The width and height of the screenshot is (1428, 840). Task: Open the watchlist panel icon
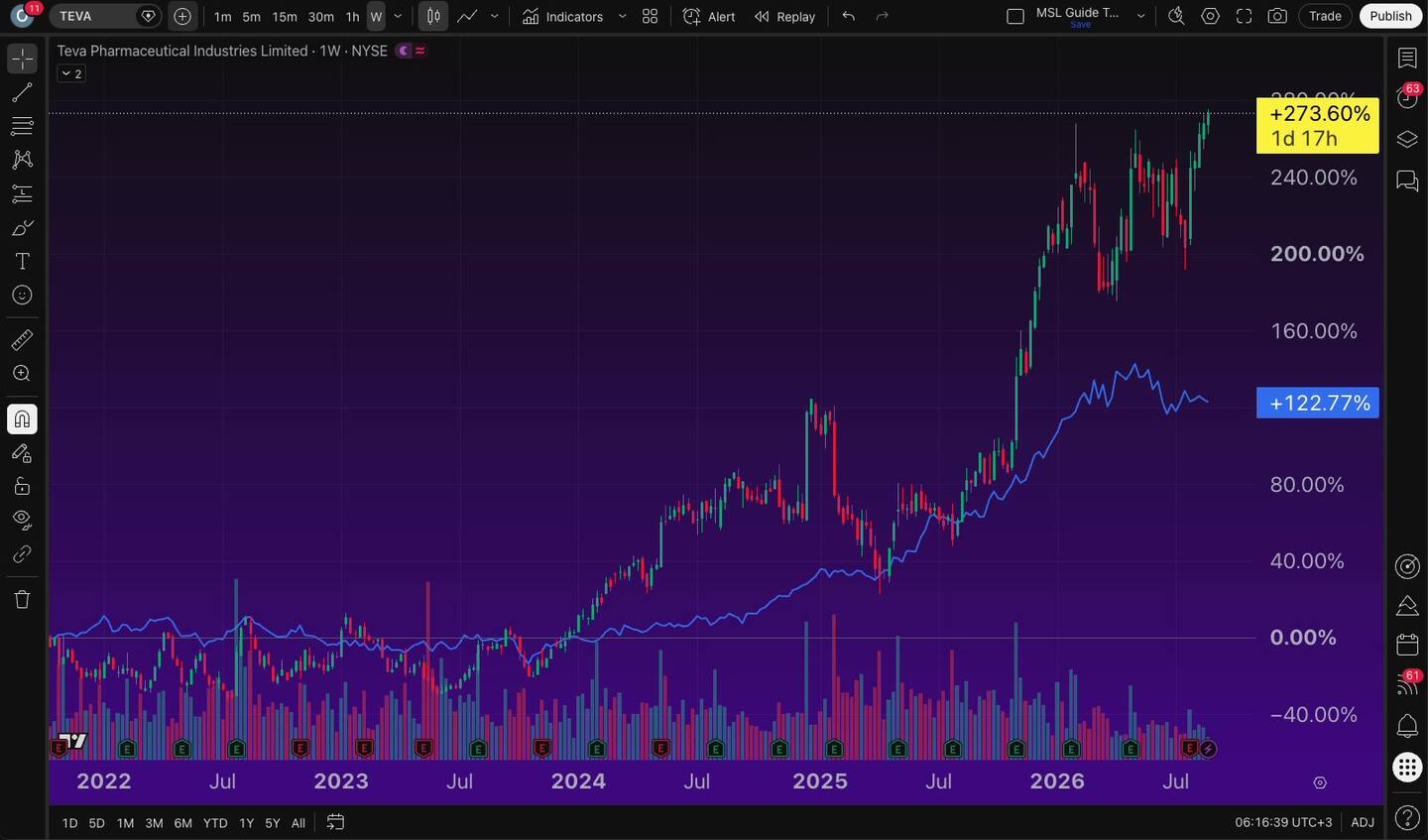(x=1407, y=58)
